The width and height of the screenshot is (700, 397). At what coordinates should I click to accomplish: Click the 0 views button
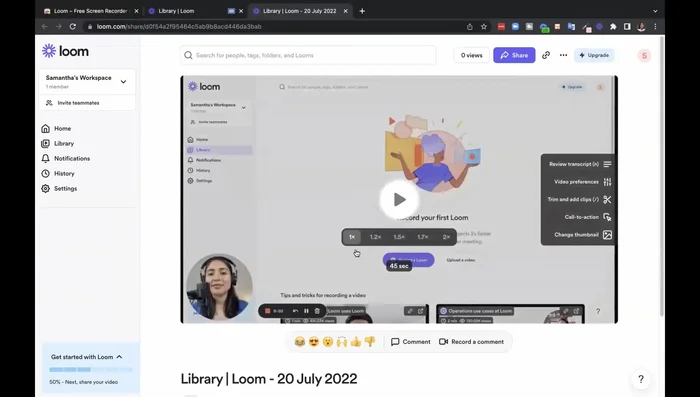point(471,55)
